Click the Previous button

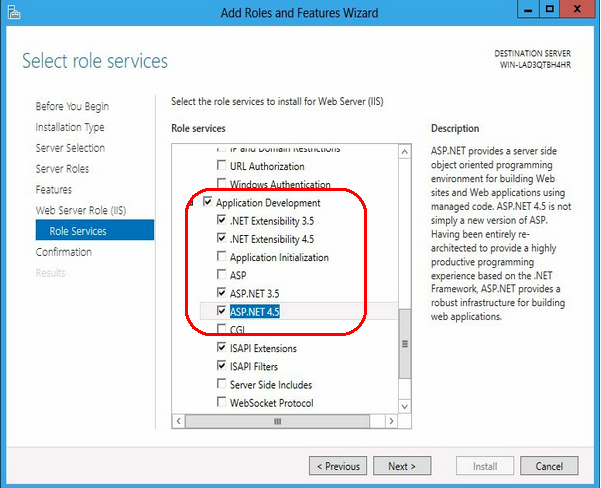point(338,466)
